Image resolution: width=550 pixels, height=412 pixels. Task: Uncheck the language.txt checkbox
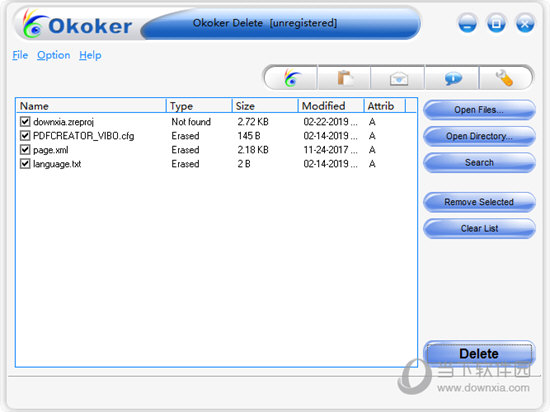click(x=25, y=164)
